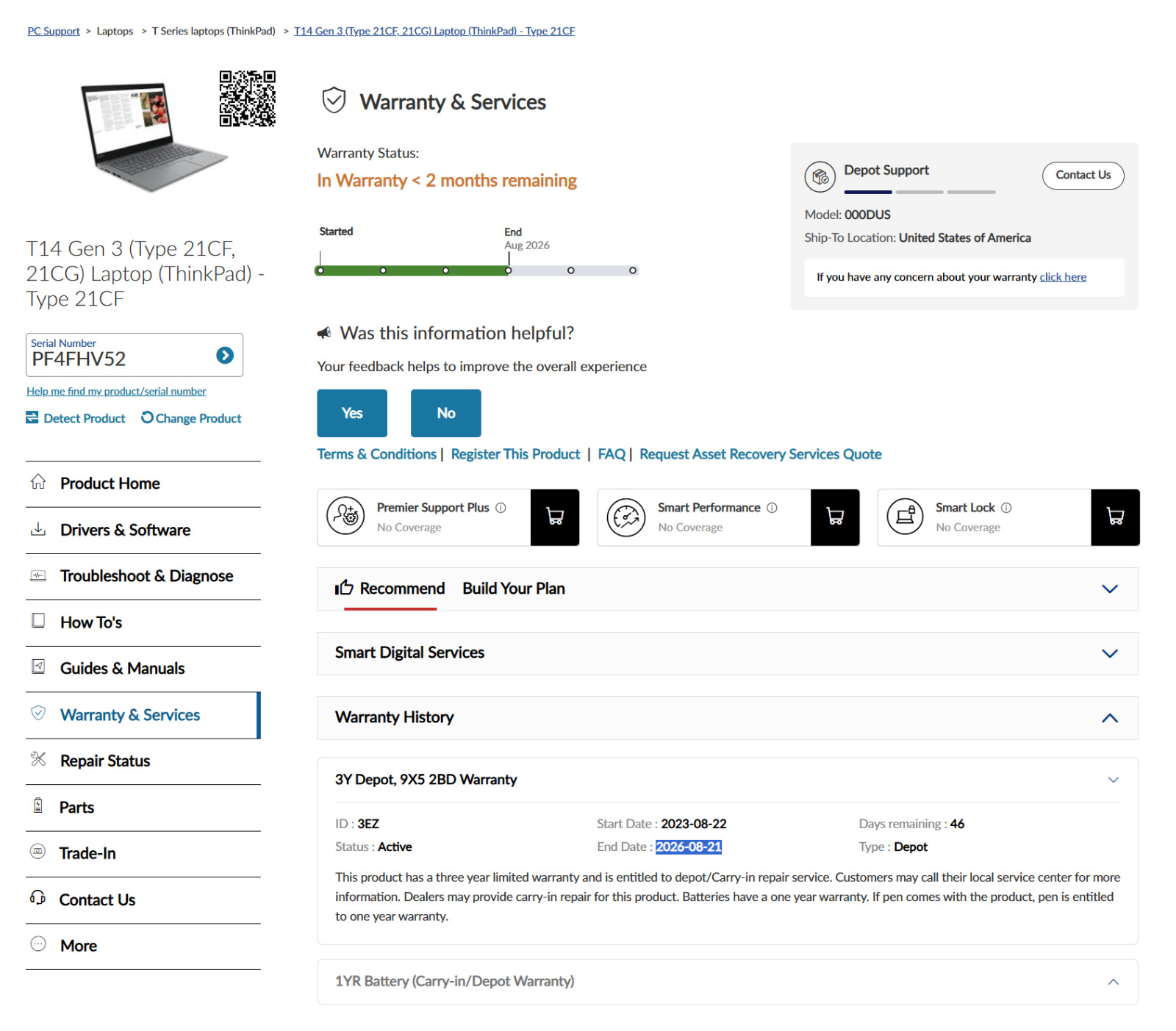
Task: Click the Troubleshoot & Diagnose monitor icon
Action: 38,575
